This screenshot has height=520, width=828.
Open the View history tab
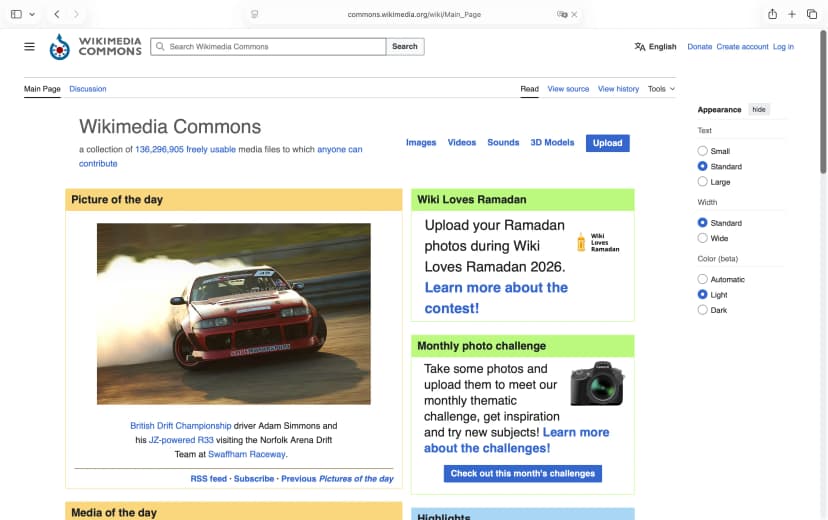(x=618, y=89)
